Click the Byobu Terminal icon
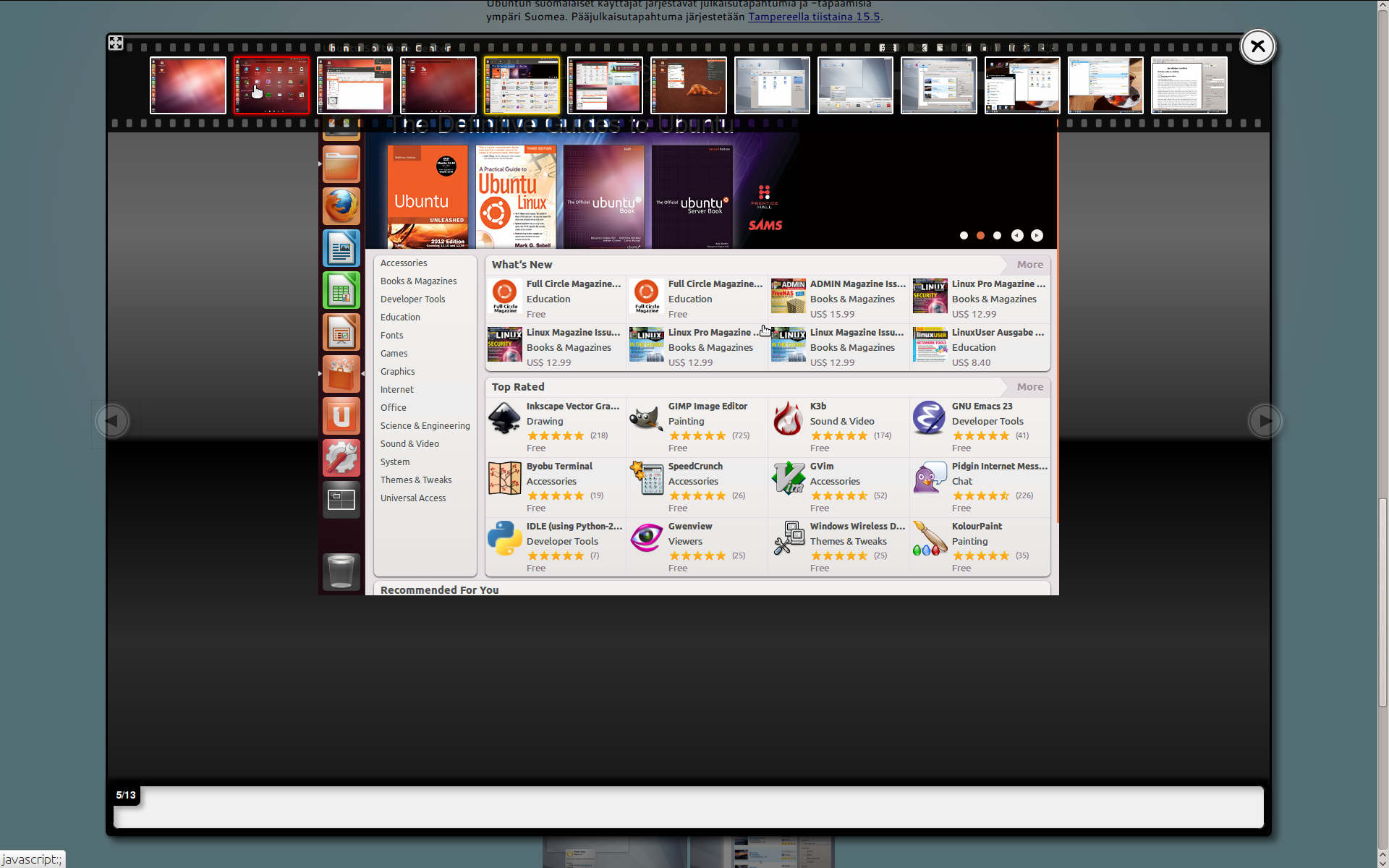This screenshot has height=868, width=1389. 504,479
